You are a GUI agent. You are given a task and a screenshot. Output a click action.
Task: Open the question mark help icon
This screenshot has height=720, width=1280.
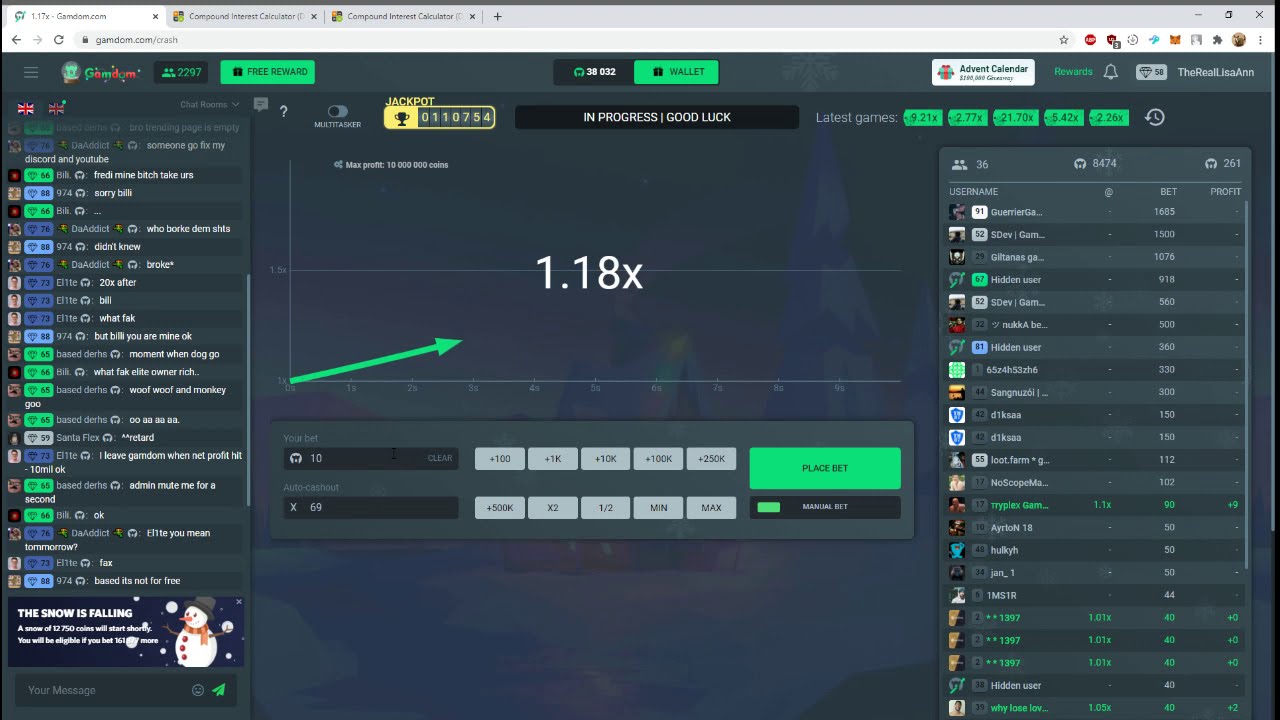(284, 112)
